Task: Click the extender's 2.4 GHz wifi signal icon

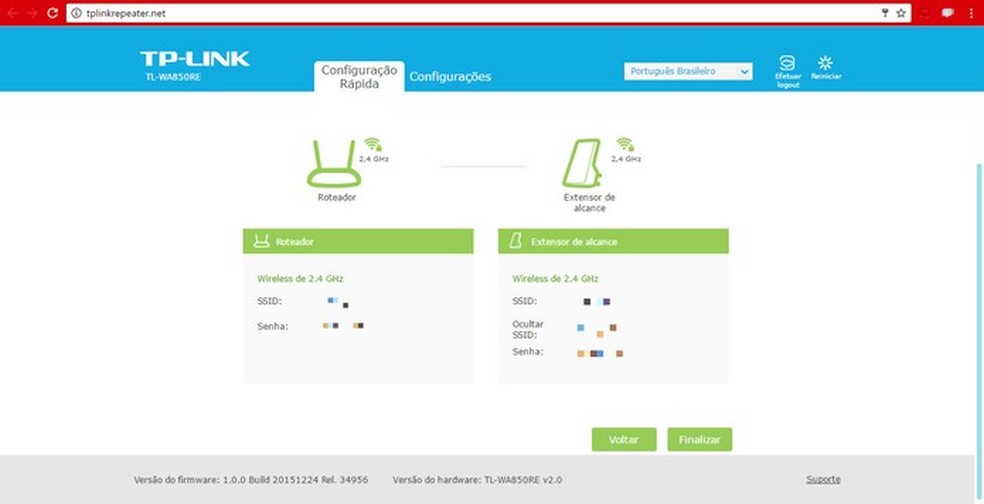Action: point(625,144)
